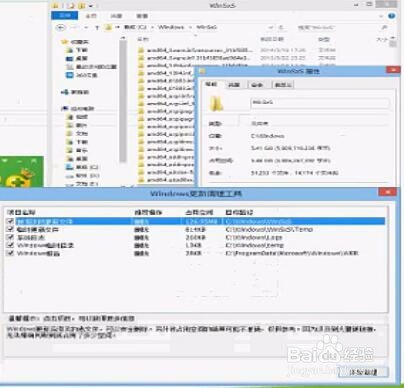Click the magnifier icon in Explorer search
The width and height of the screenshot is (404, 388).
coord(384,27)
